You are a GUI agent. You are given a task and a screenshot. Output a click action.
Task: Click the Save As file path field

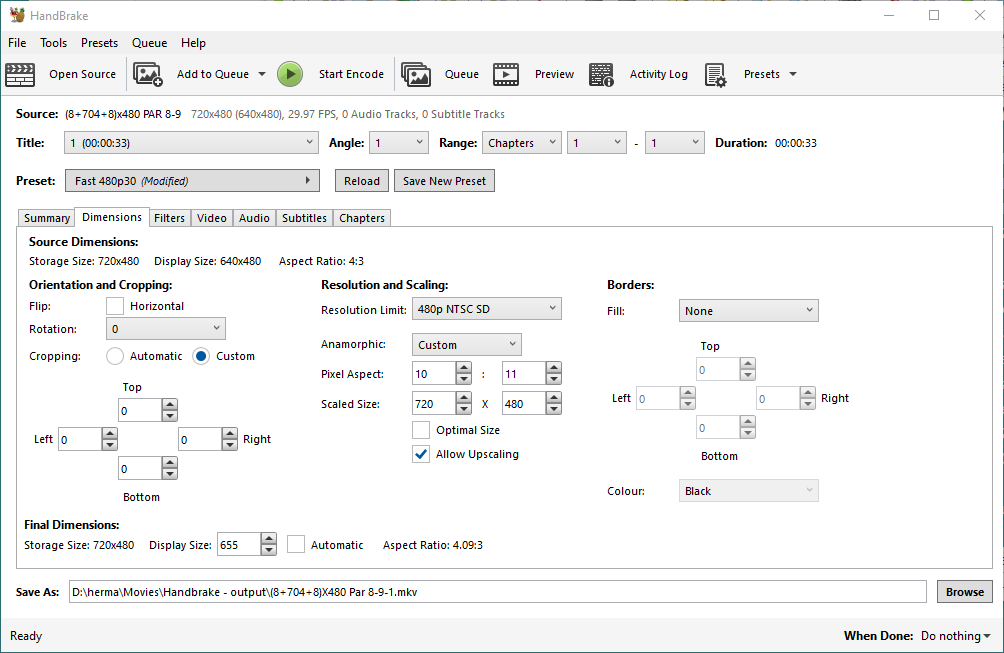click(498, 592)
